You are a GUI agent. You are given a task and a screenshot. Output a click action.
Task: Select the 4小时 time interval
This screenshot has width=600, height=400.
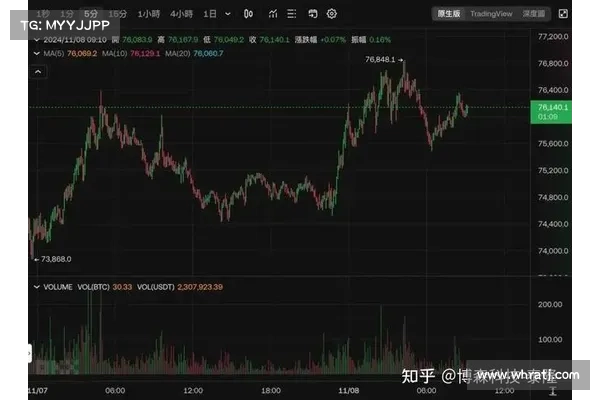pos(180,14)
